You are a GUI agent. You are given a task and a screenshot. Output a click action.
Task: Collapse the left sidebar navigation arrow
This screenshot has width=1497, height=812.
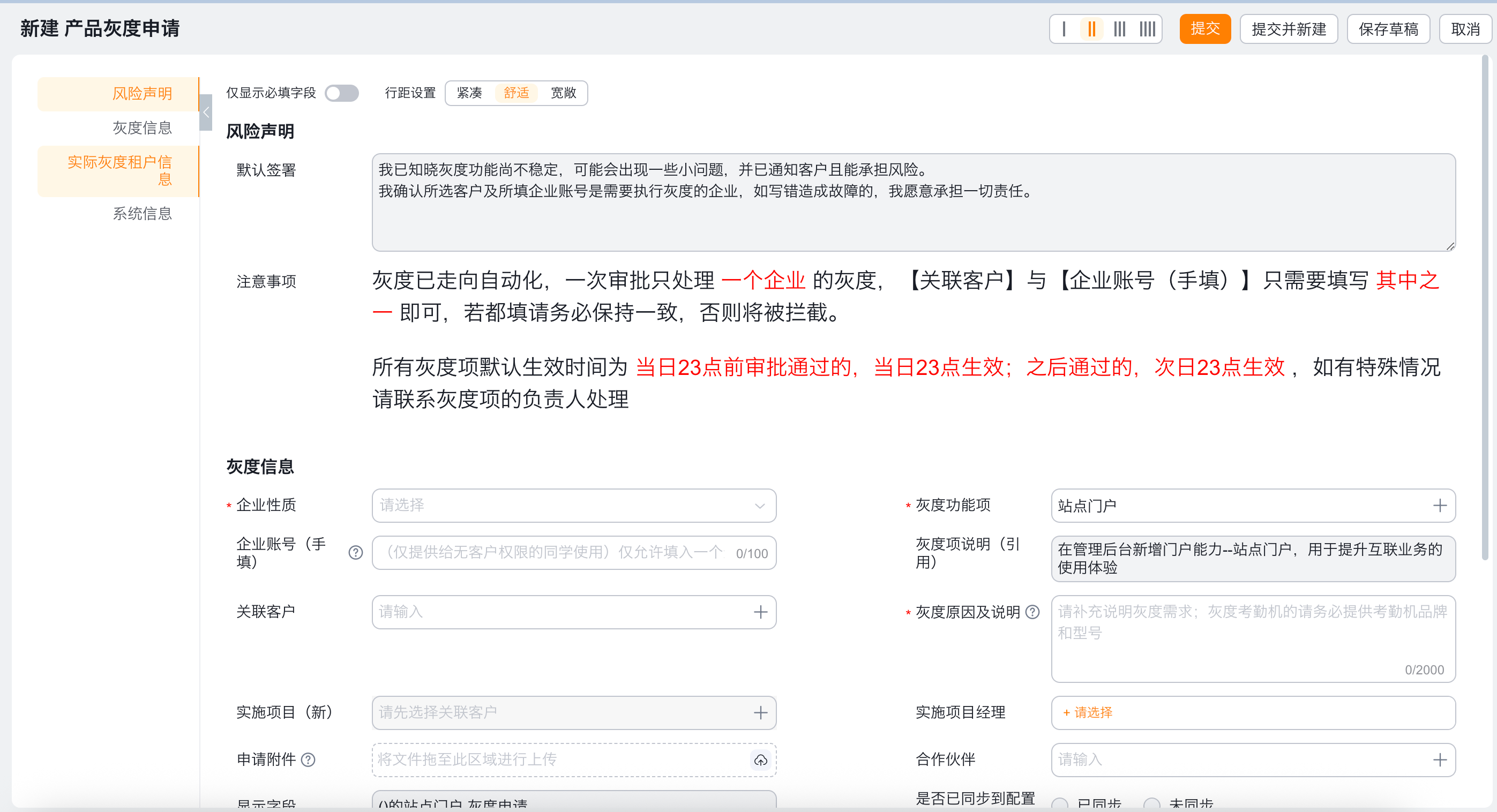click(x=206, y=112)
